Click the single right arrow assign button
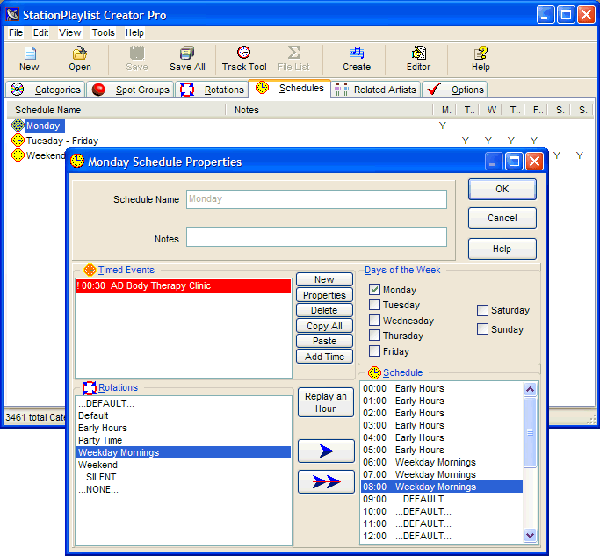The height and width of the screenshot is (556, 600). tap(326, 451)
